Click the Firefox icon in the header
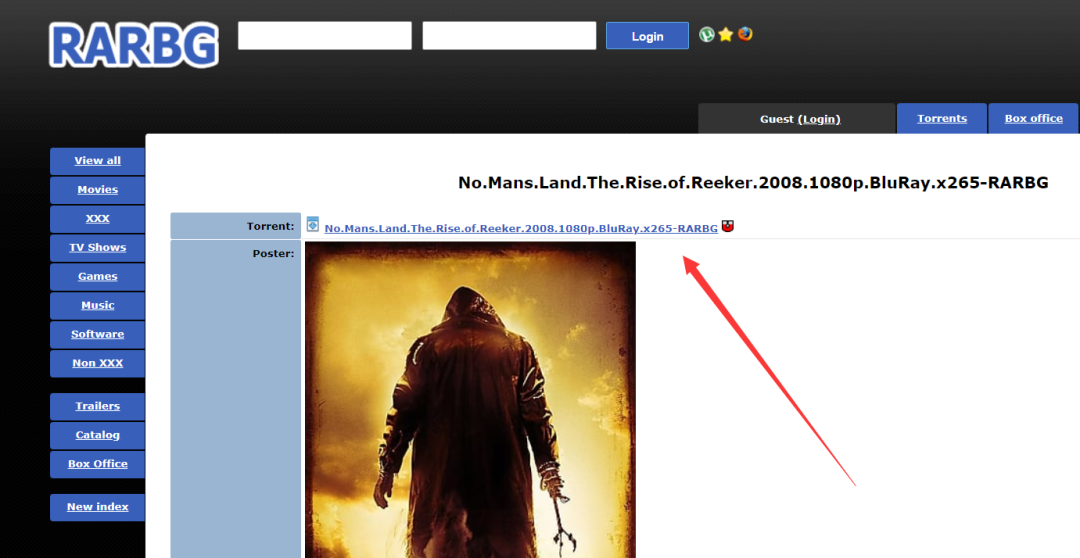 pyautogui.click(x=745, y=34)
